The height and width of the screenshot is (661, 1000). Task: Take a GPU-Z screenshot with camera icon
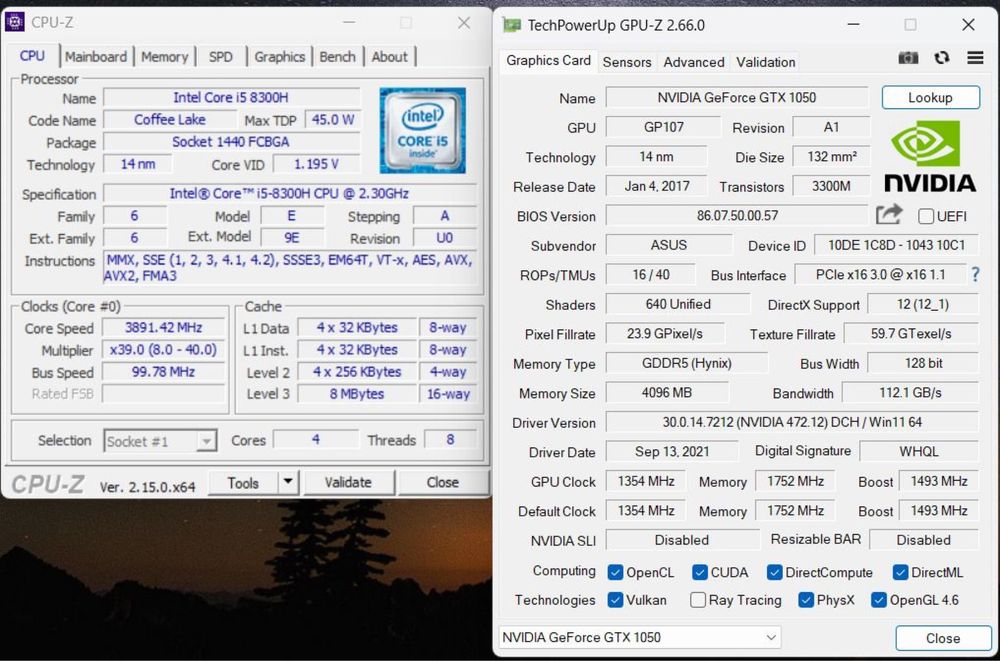click(x=908, y=58)
